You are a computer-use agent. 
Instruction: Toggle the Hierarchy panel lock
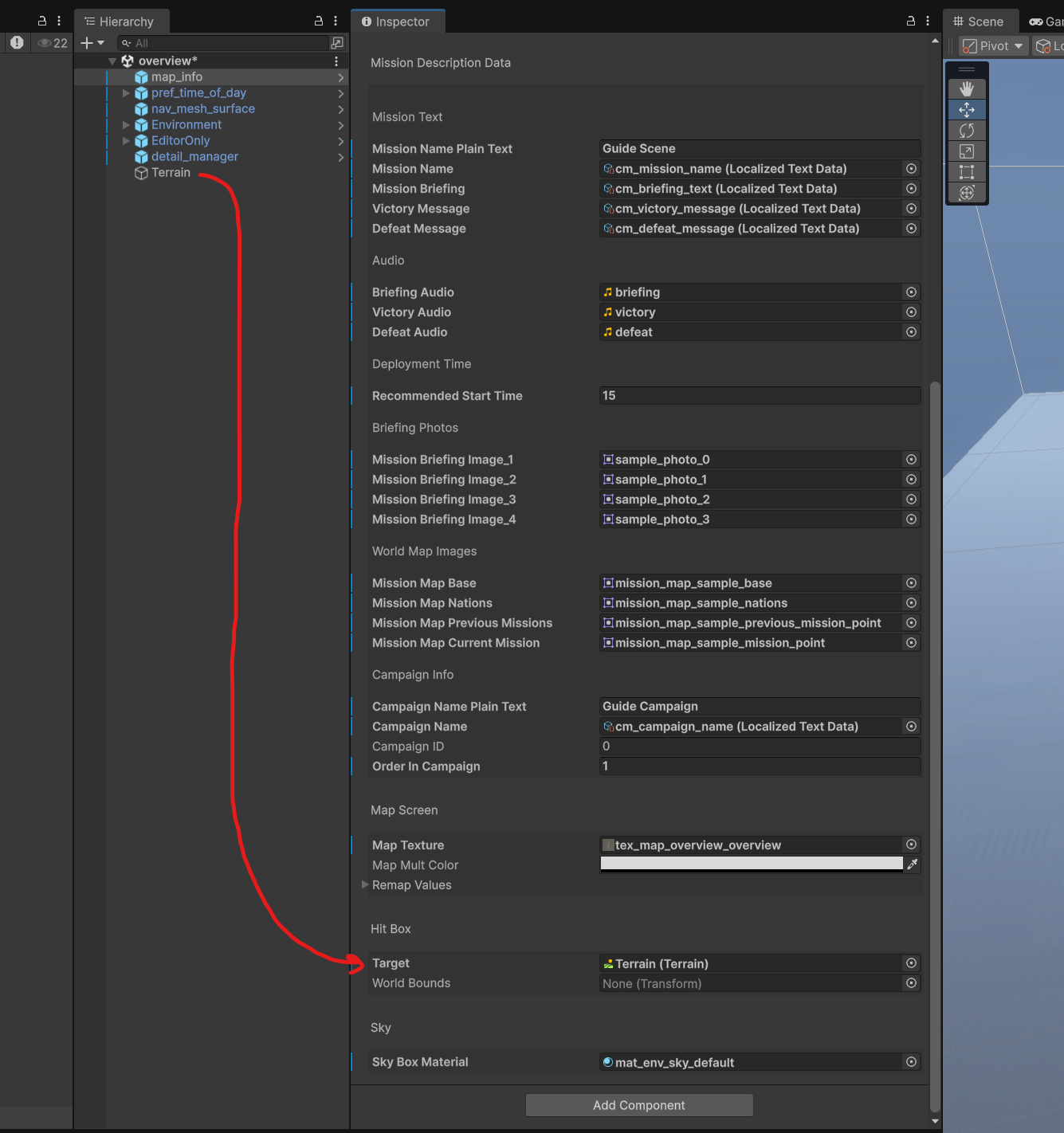[319, 22]
